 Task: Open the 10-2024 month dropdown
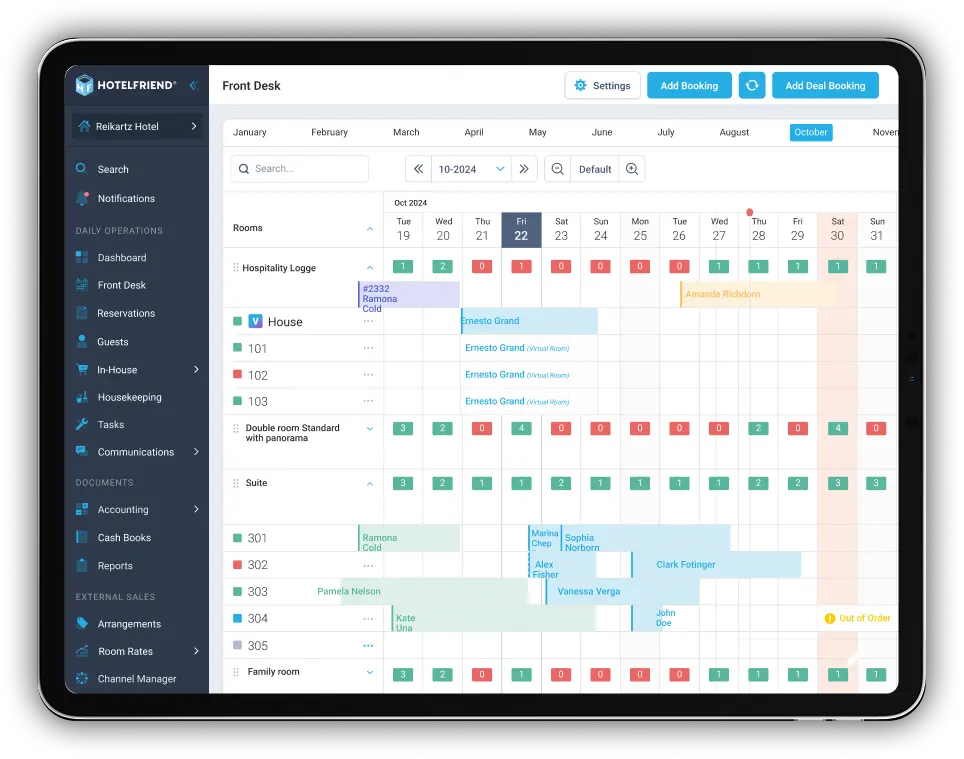pos(471,169)
